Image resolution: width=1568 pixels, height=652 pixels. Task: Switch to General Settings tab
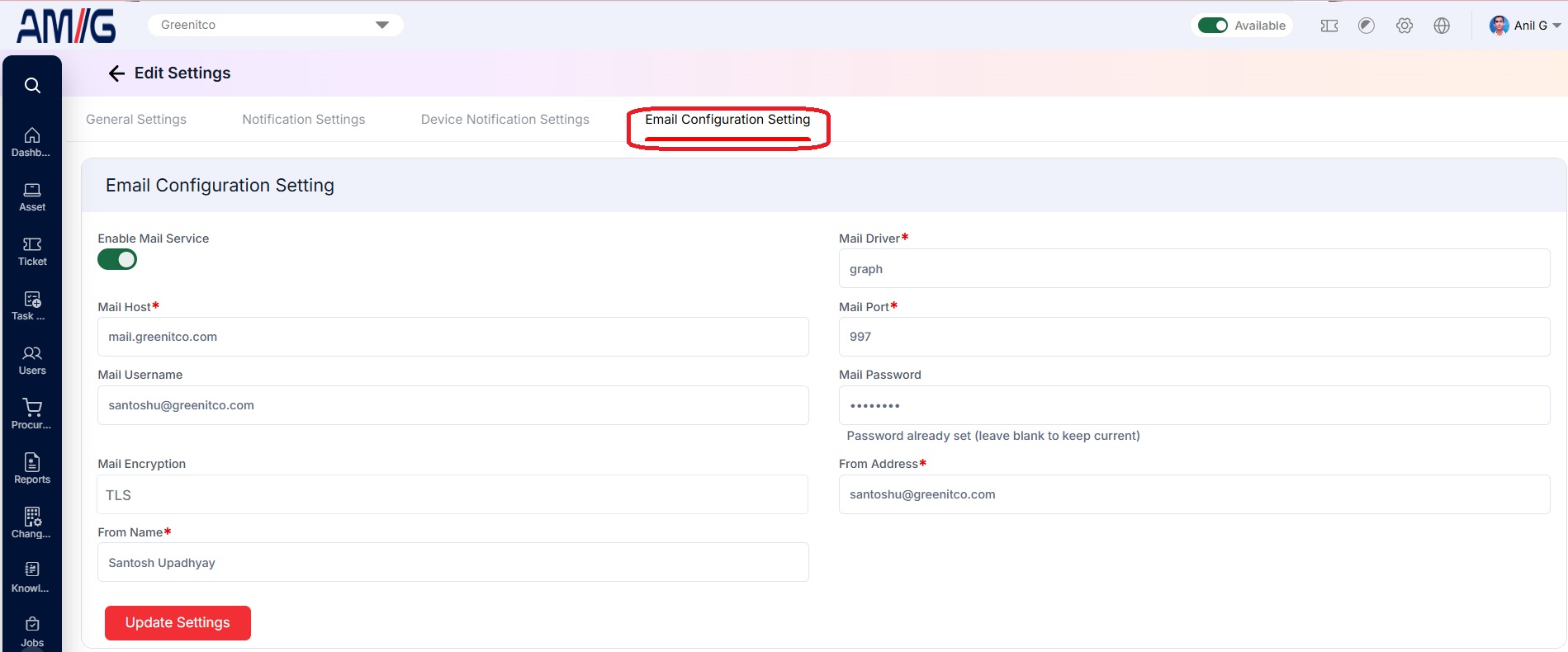coord(136,120)
